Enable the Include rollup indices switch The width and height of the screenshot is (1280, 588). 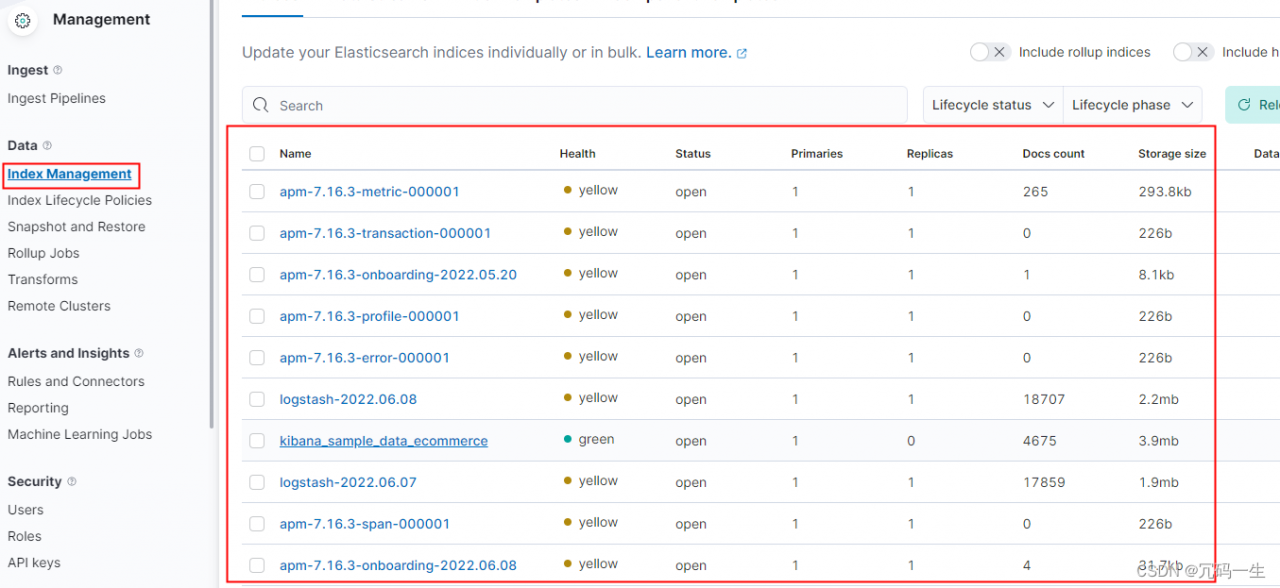click(x=990, y=52)
